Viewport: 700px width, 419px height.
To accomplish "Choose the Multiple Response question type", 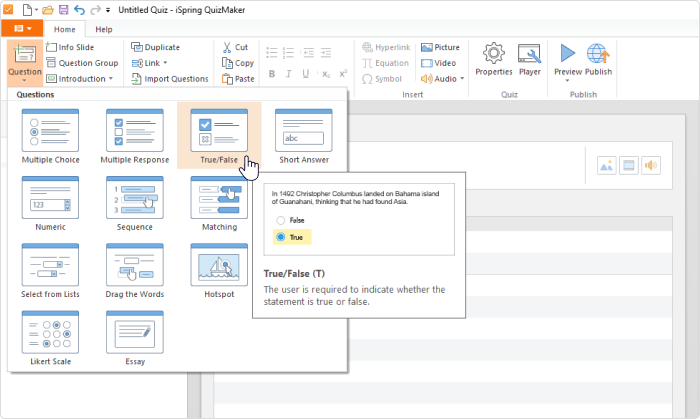I will [135, 136].
